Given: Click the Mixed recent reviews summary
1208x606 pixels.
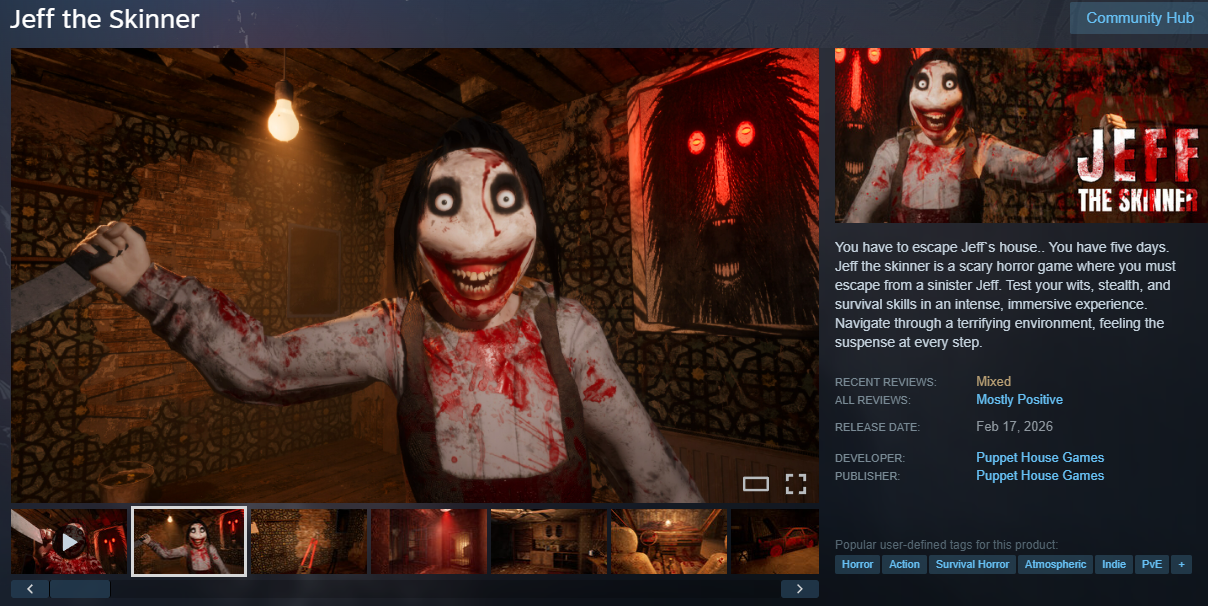Looking at the screenshot, I should [993, 381].
